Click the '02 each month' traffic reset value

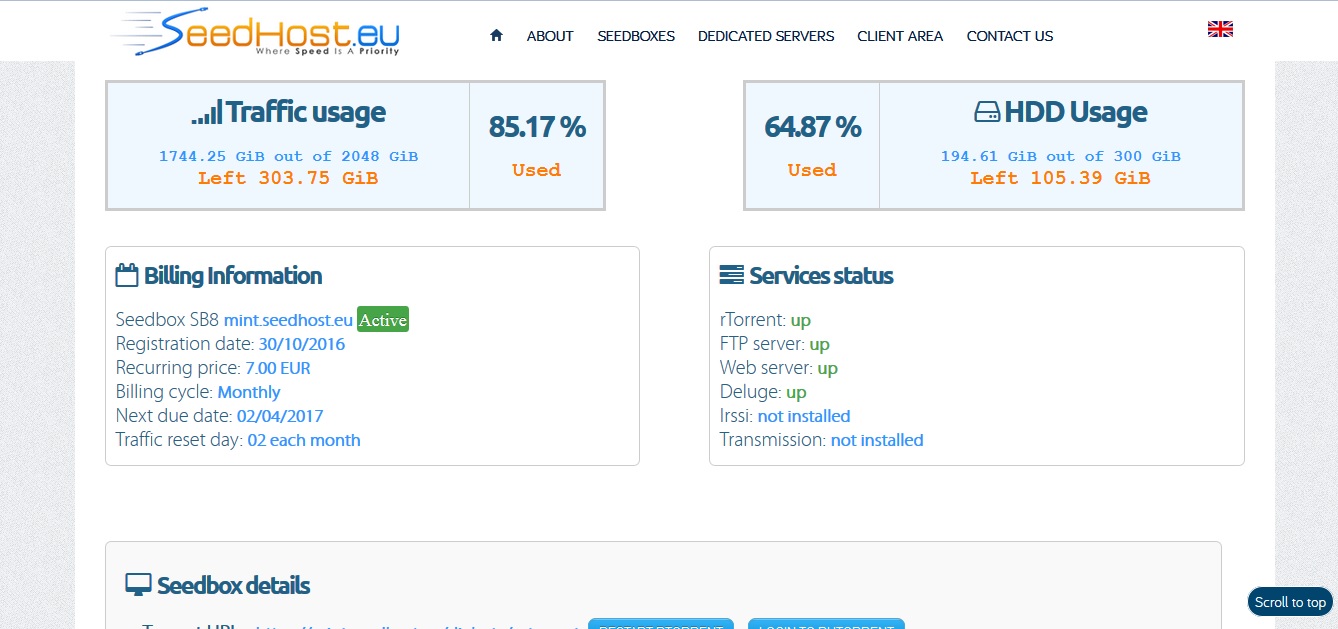[304, 440]
